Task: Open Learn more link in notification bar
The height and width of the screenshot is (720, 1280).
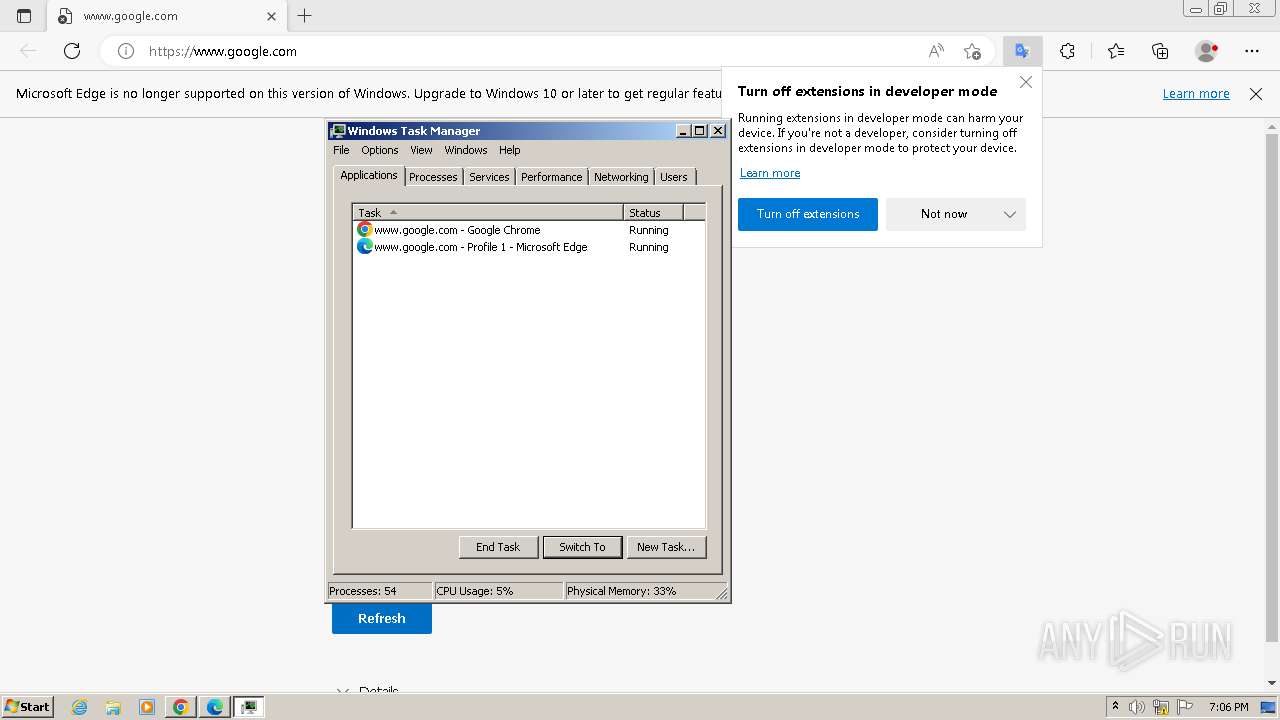Action: click(x=1196, y=94)
